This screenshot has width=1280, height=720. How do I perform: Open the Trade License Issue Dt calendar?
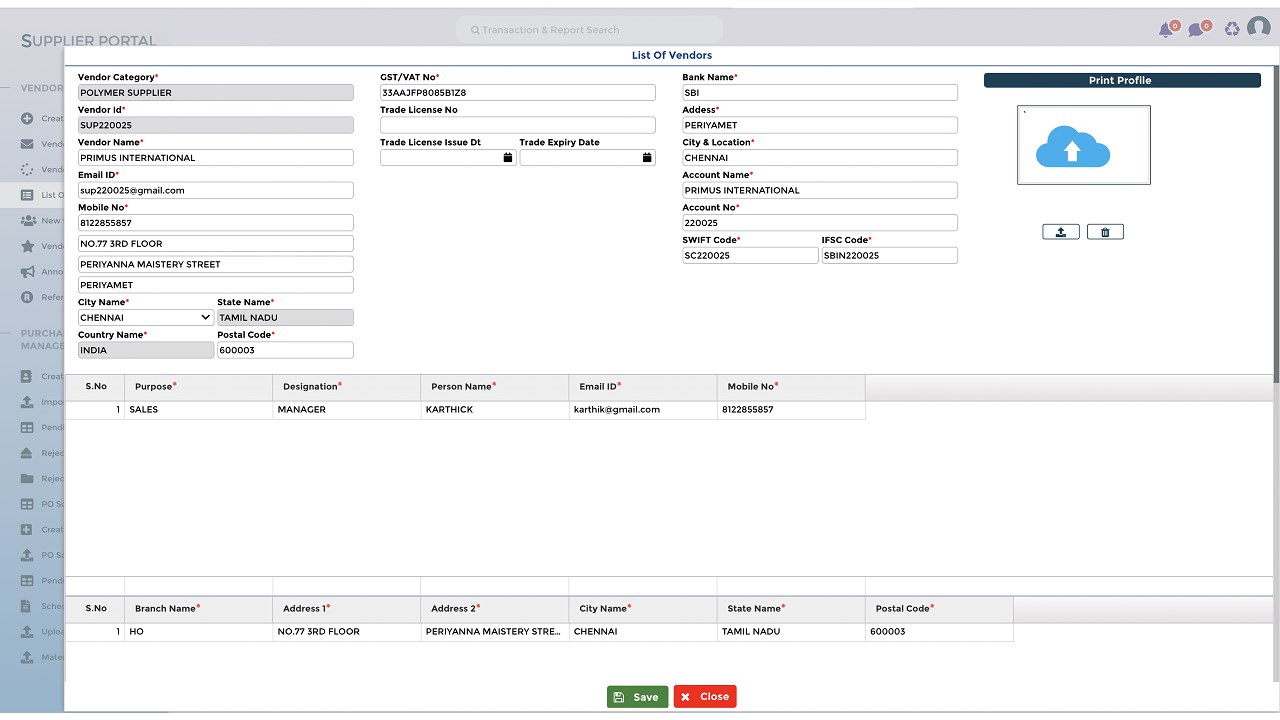508,158
